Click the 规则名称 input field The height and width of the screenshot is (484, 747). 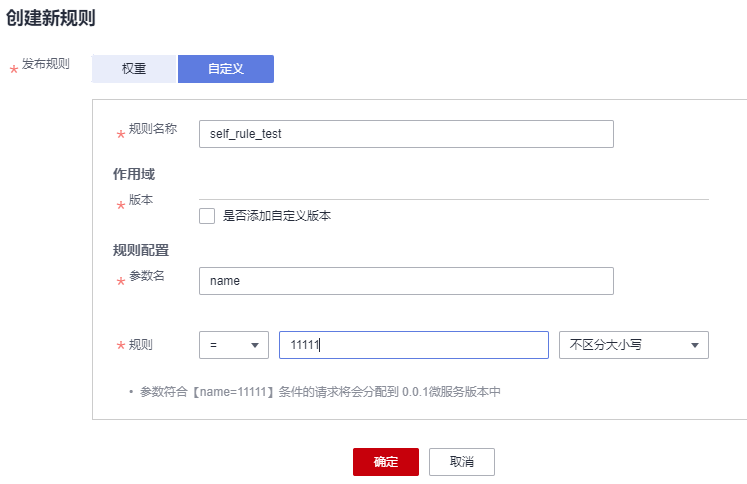tap(406, 134)
